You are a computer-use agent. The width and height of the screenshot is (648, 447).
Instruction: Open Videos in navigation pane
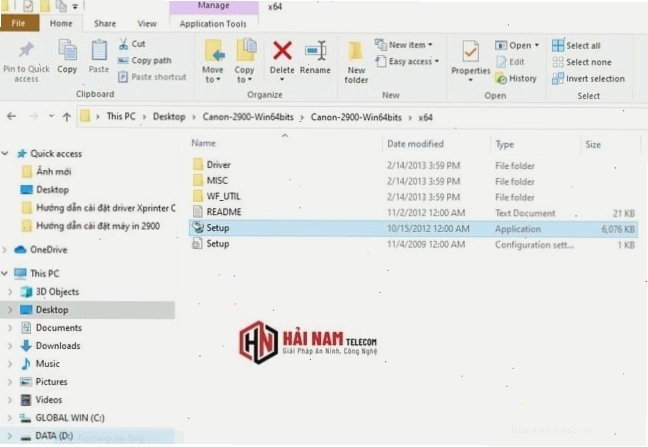41,400
